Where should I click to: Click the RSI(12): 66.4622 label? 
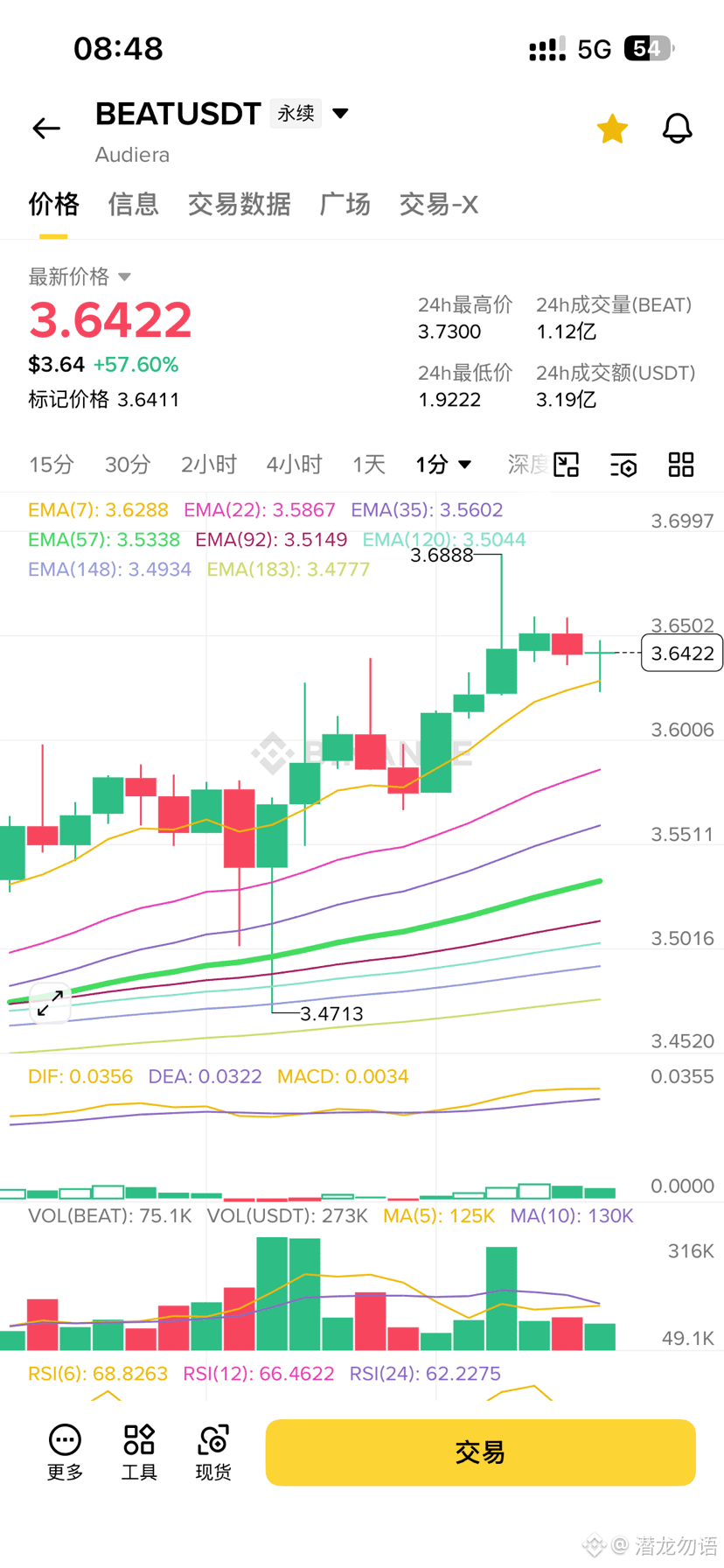259,1374
